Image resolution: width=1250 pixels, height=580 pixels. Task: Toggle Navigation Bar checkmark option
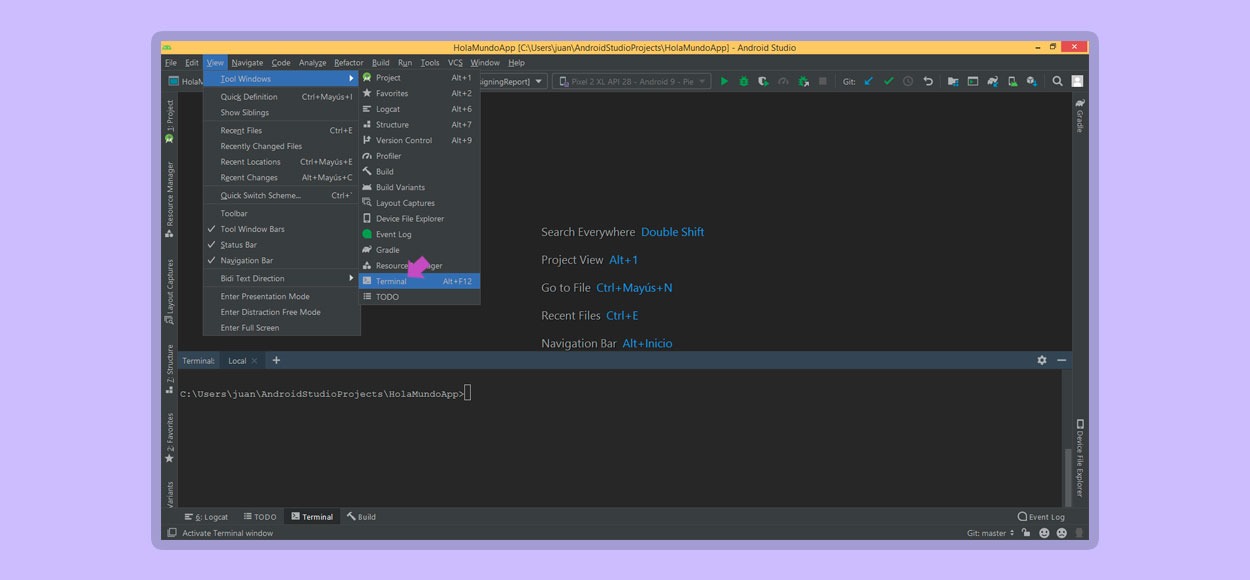pyautogui.click(x=281, y=261)
